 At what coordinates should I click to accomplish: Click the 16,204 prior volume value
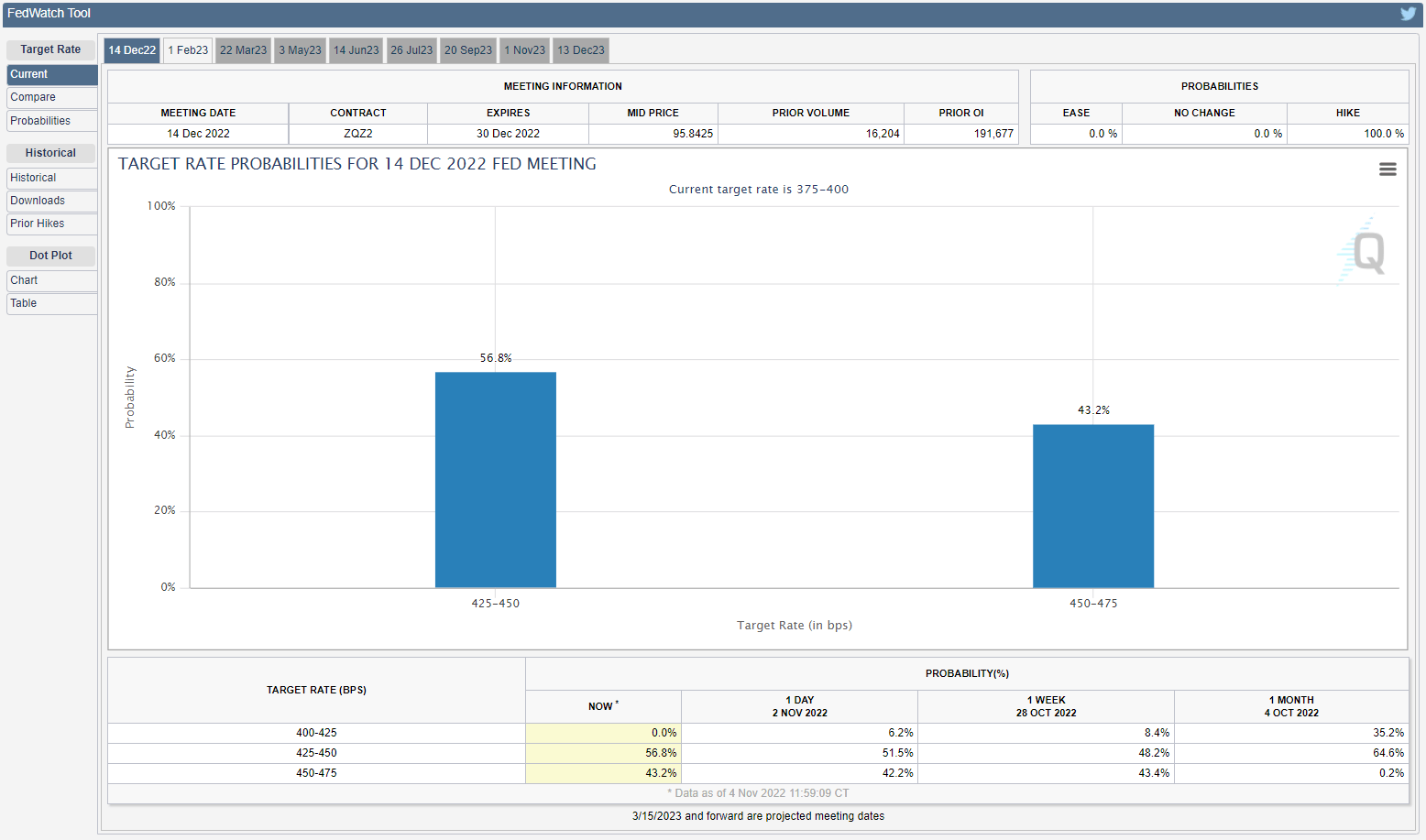[883, 134]
